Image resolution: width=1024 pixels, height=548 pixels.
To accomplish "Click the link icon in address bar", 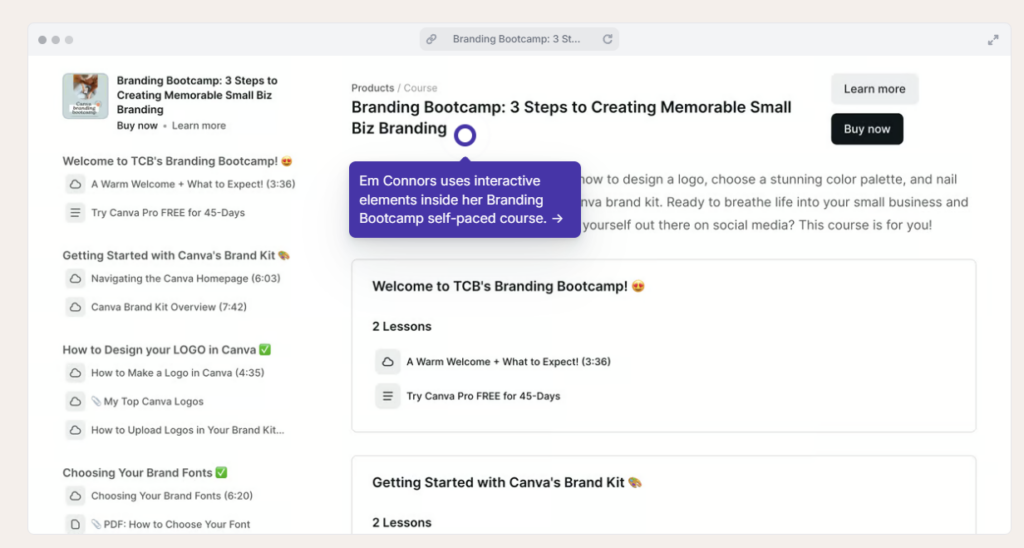I will (431, 39).
